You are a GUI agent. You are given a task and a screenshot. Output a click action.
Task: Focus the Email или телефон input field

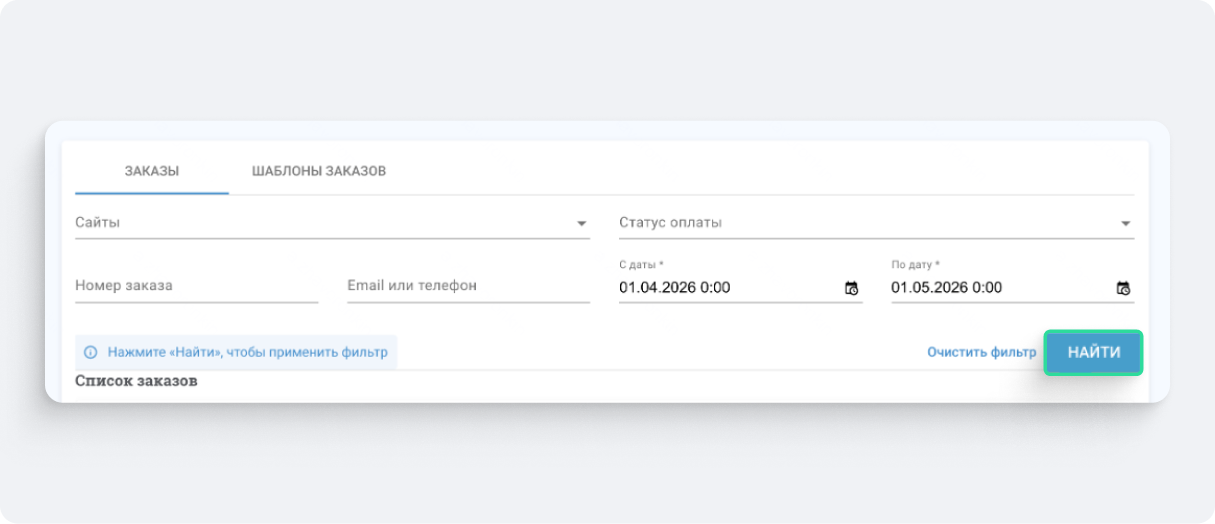coord(468,286)
